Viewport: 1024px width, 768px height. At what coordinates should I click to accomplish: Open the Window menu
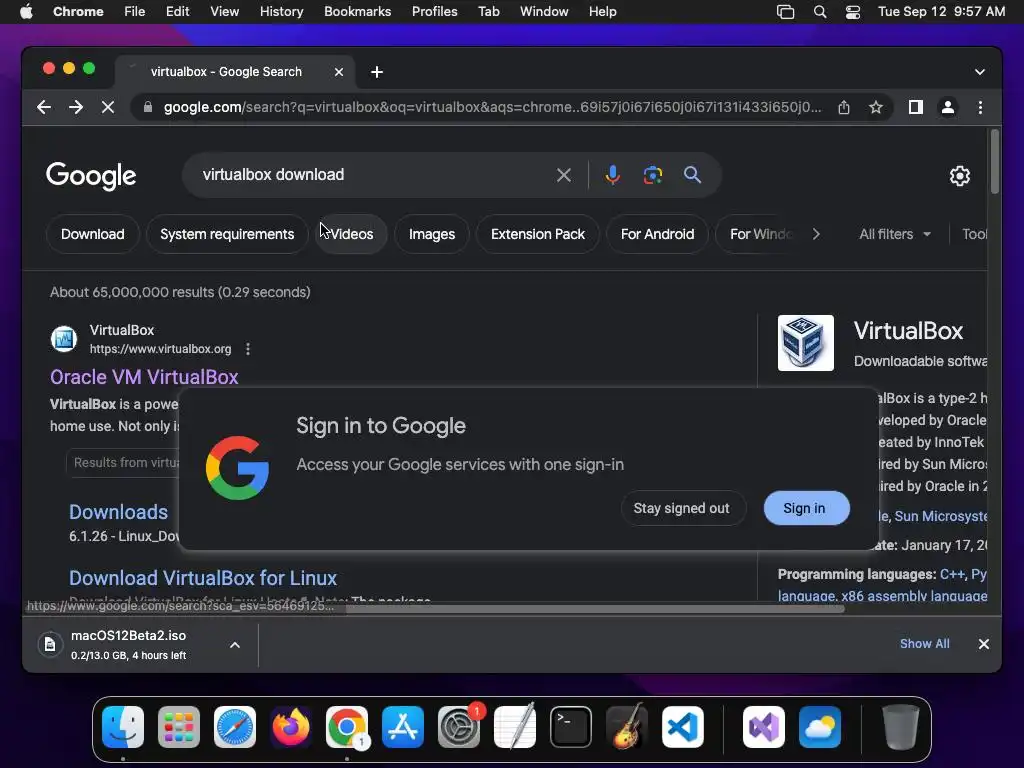coord(544,12)
